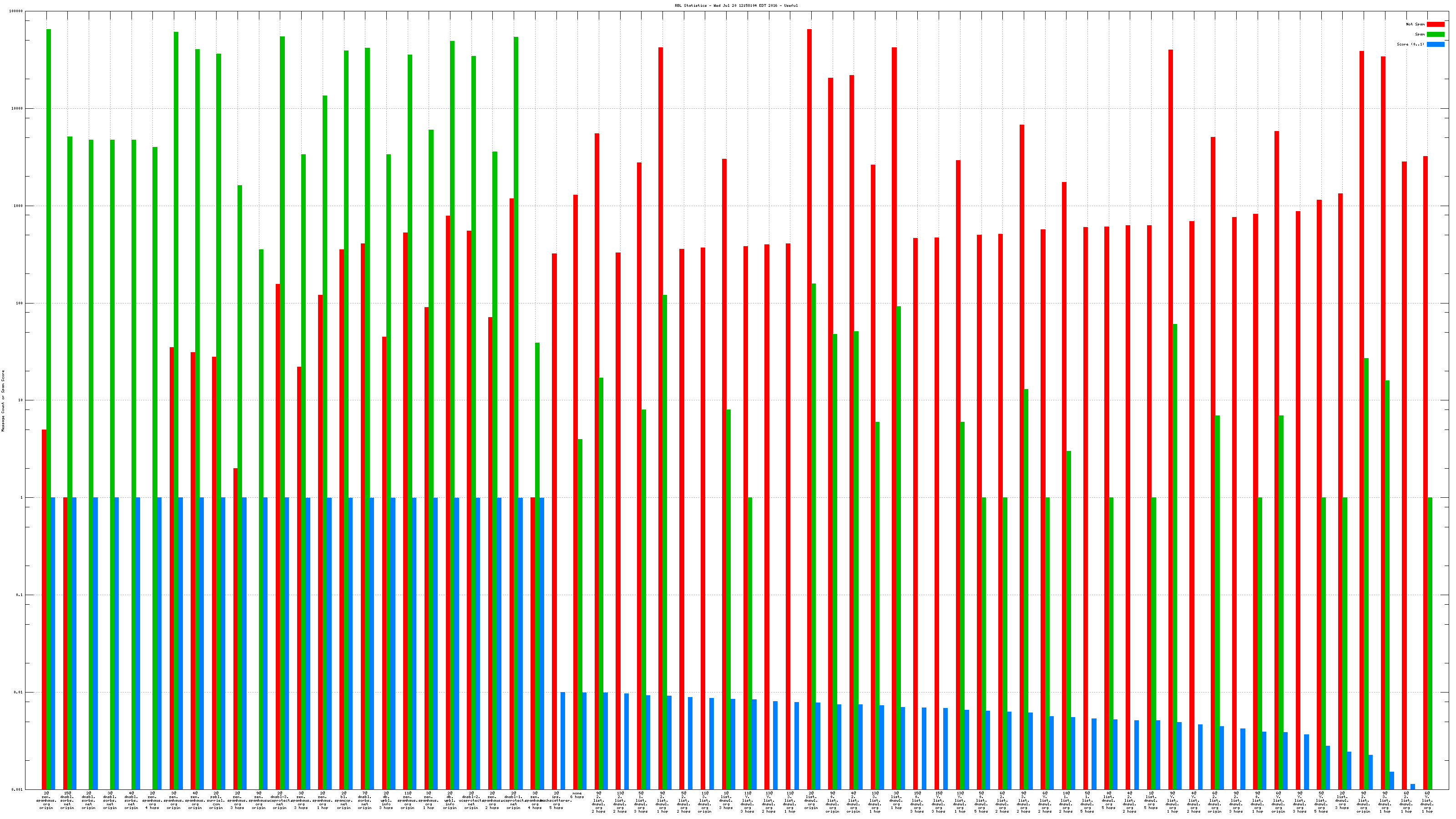The image size is (1456, 819).
Task: Click the db.wpbl.info 3 hops x-axis label
Action: (x=386, y=800)
